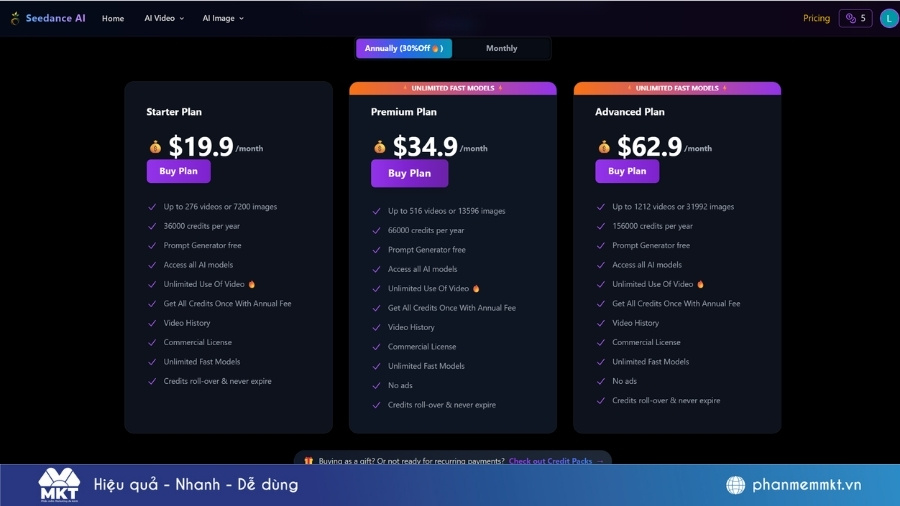Click the checkmark beside Starter Credits roll-over
The image size is (900, 506).
point(152,381)
